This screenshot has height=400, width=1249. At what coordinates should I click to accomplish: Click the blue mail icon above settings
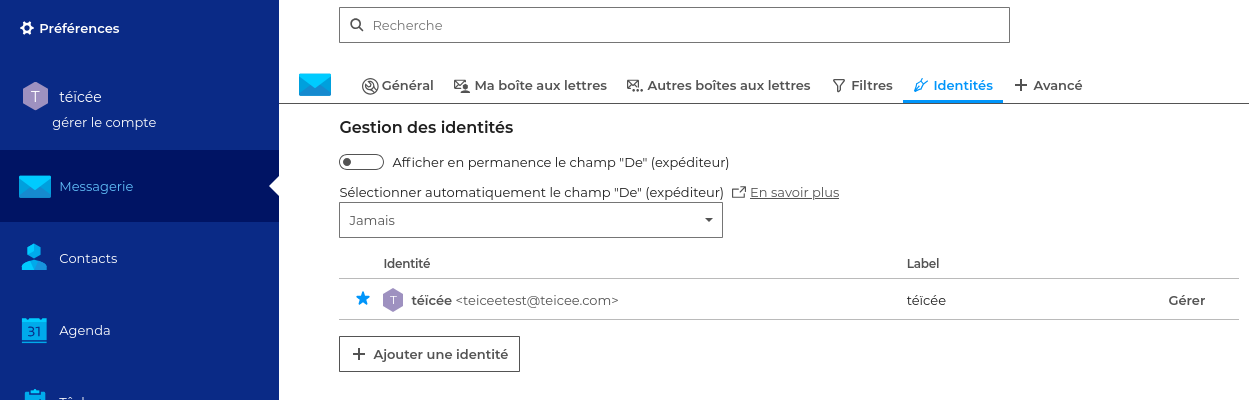coord(315,85)
